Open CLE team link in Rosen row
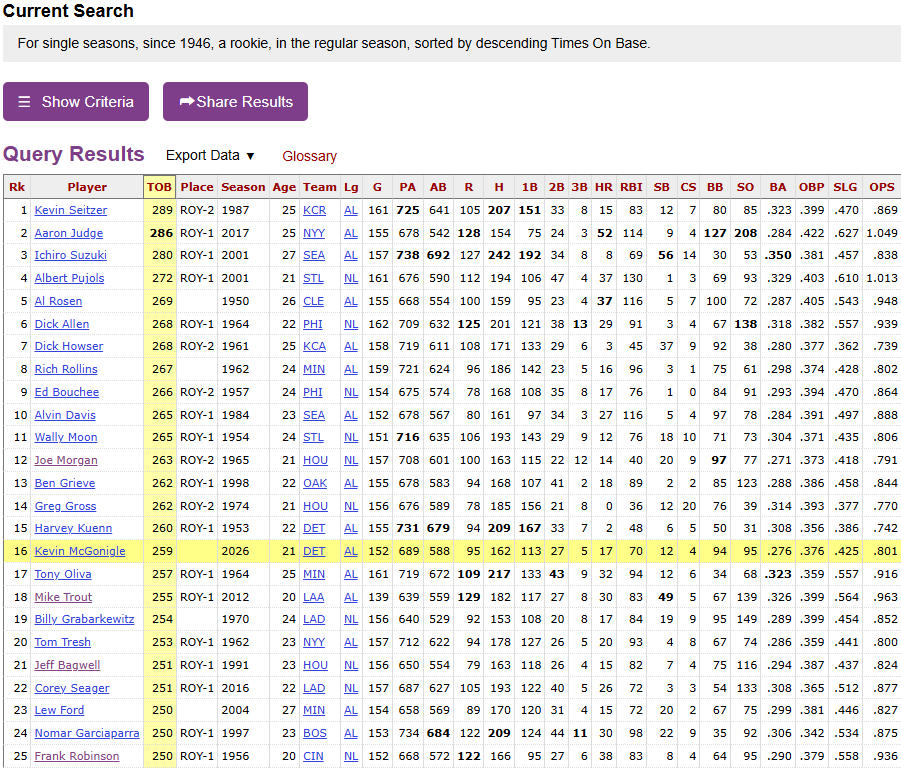Viewport: 901px width, 768px height. click(x=313, y=301)
